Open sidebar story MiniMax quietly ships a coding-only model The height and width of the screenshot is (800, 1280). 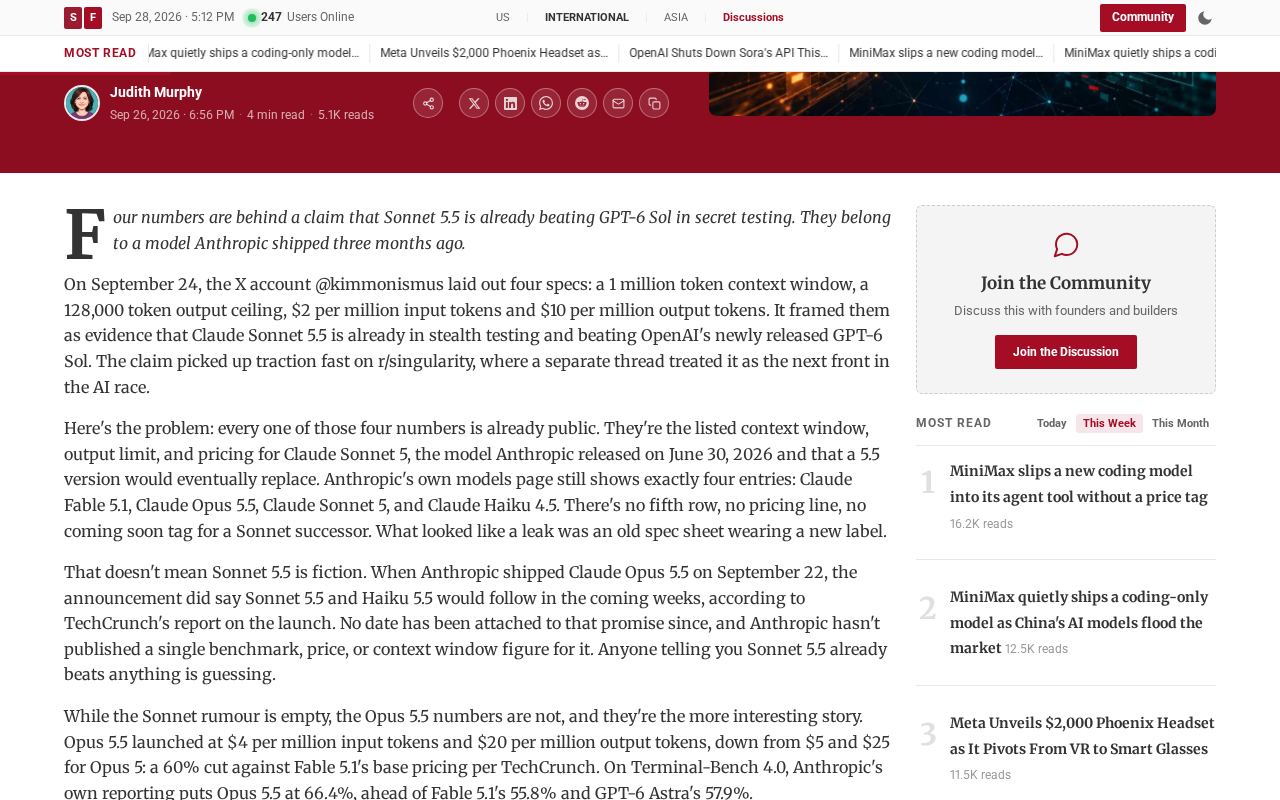(x=1079, y=622)
